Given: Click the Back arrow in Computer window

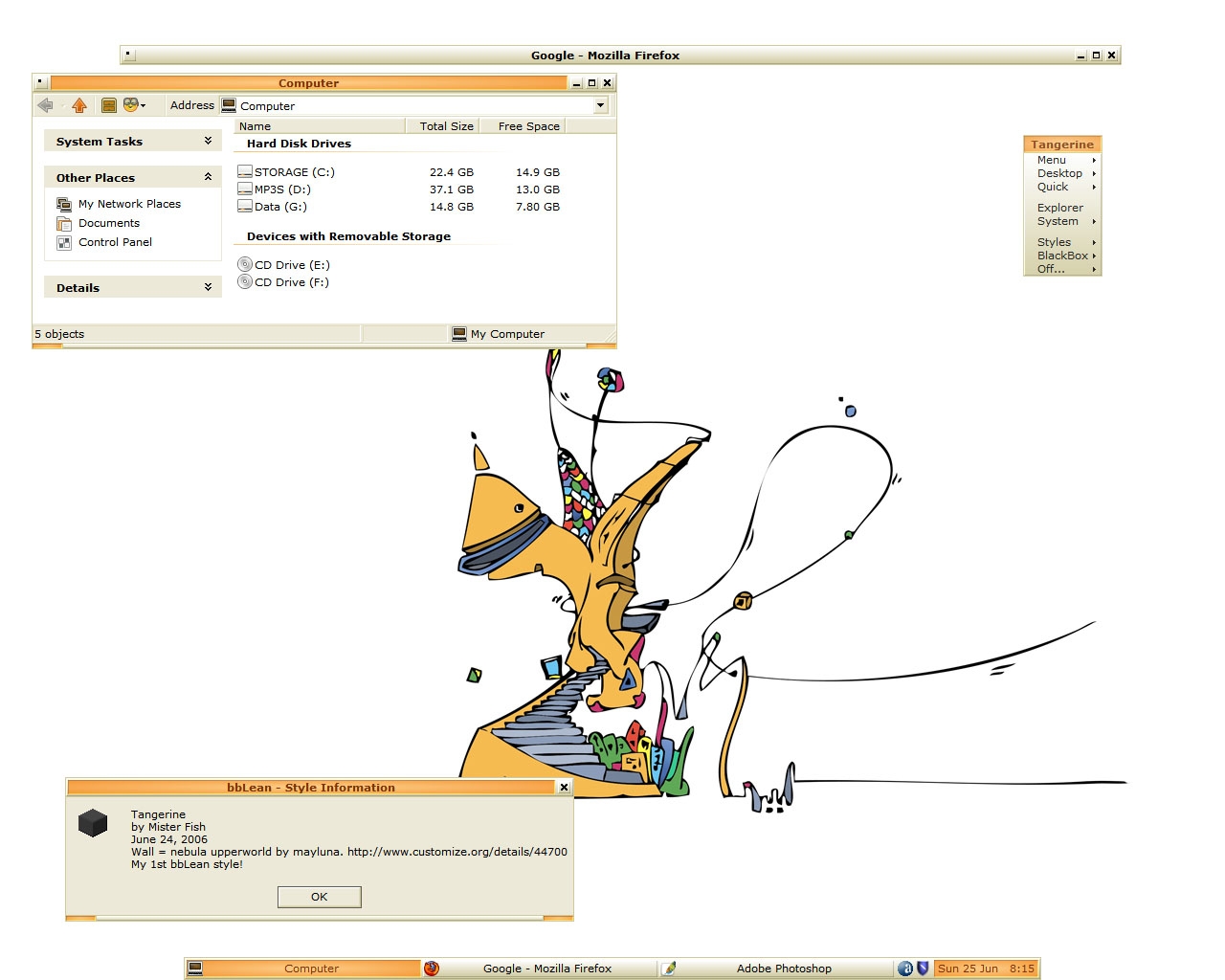Looking at the screenshot, I should point(45,105).
